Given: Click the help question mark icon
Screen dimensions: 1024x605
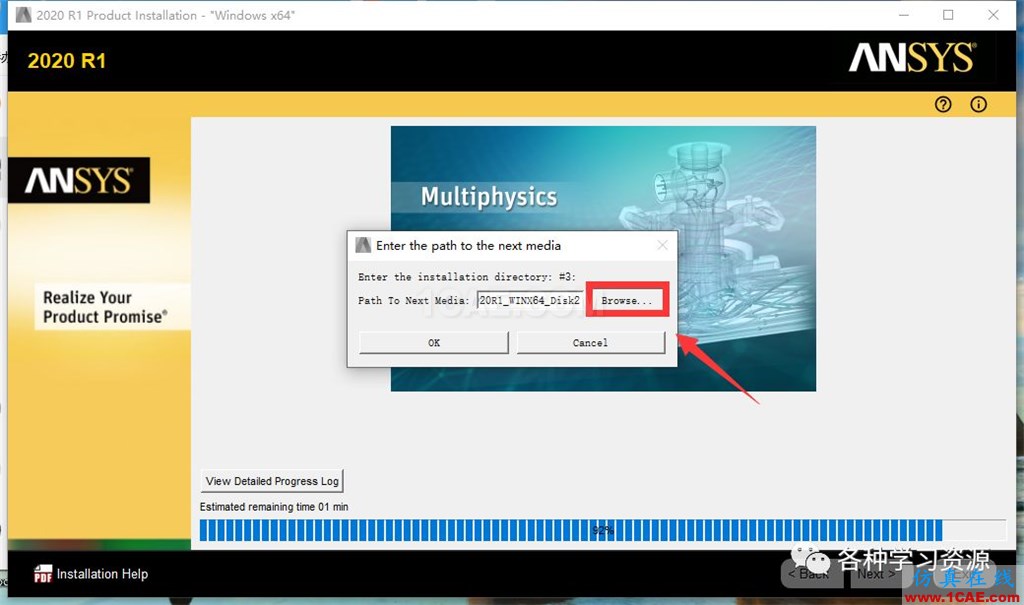Looking at the screenshot, I should (x=942, y=105).
